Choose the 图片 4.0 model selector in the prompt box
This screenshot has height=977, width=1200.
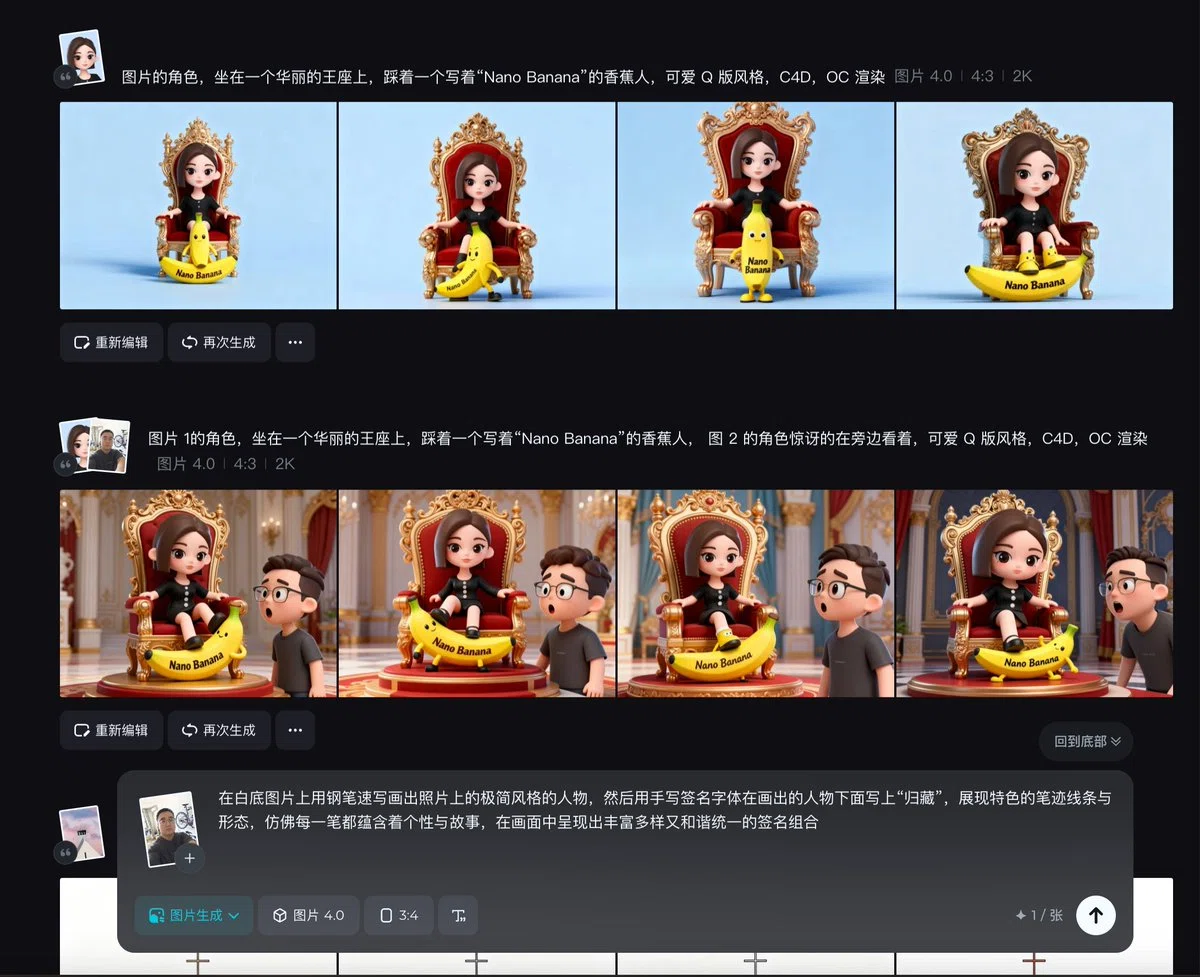click(x=308, y=915)
